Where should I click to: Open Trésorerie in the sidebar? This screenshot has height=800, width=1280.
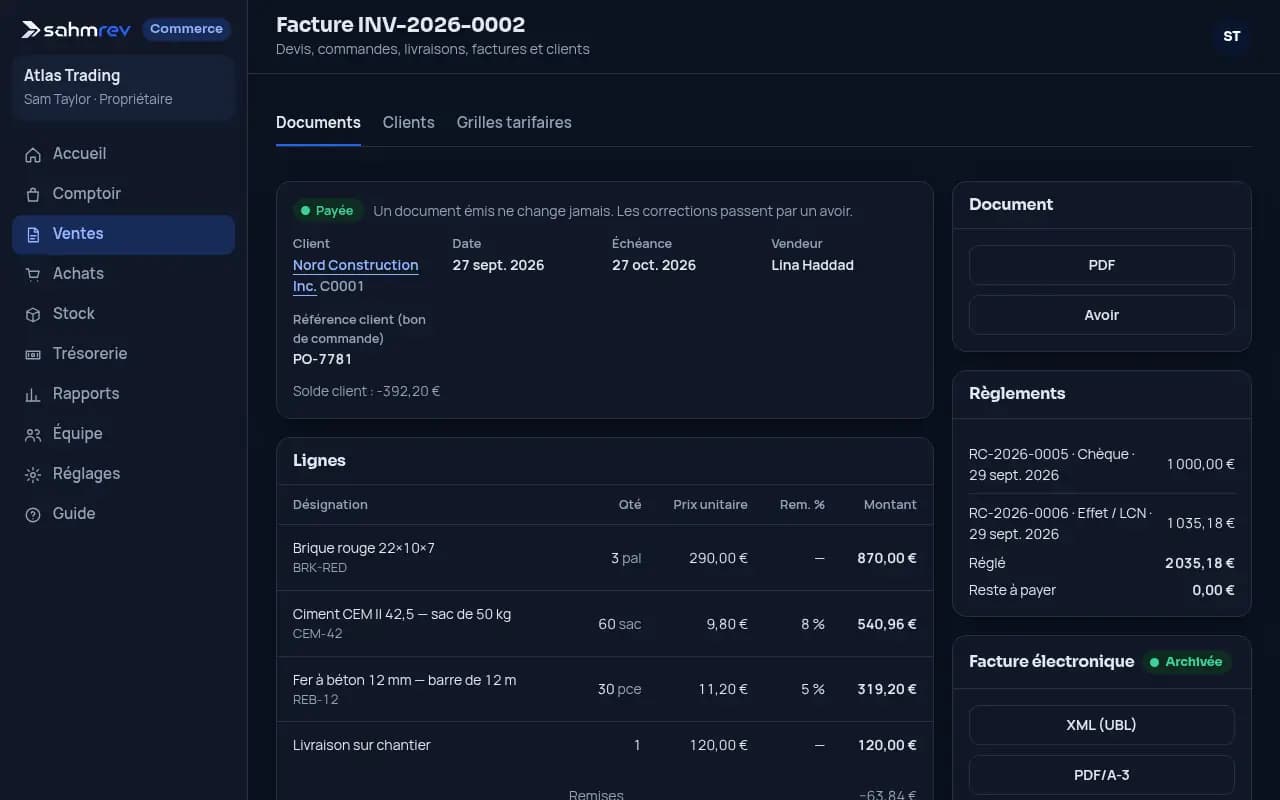click(123, 354)
